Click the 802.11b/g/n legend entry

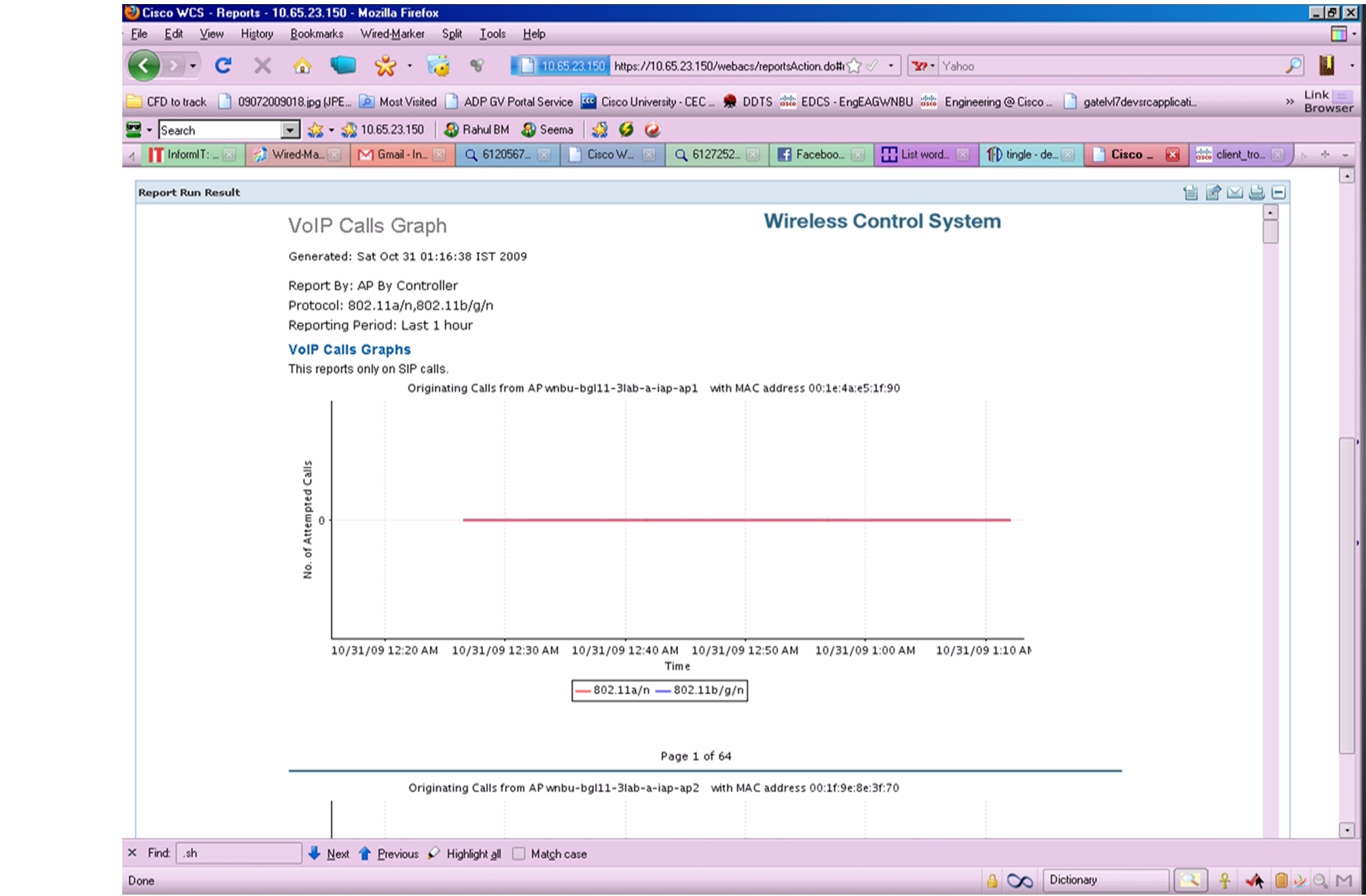pos(700,690)
